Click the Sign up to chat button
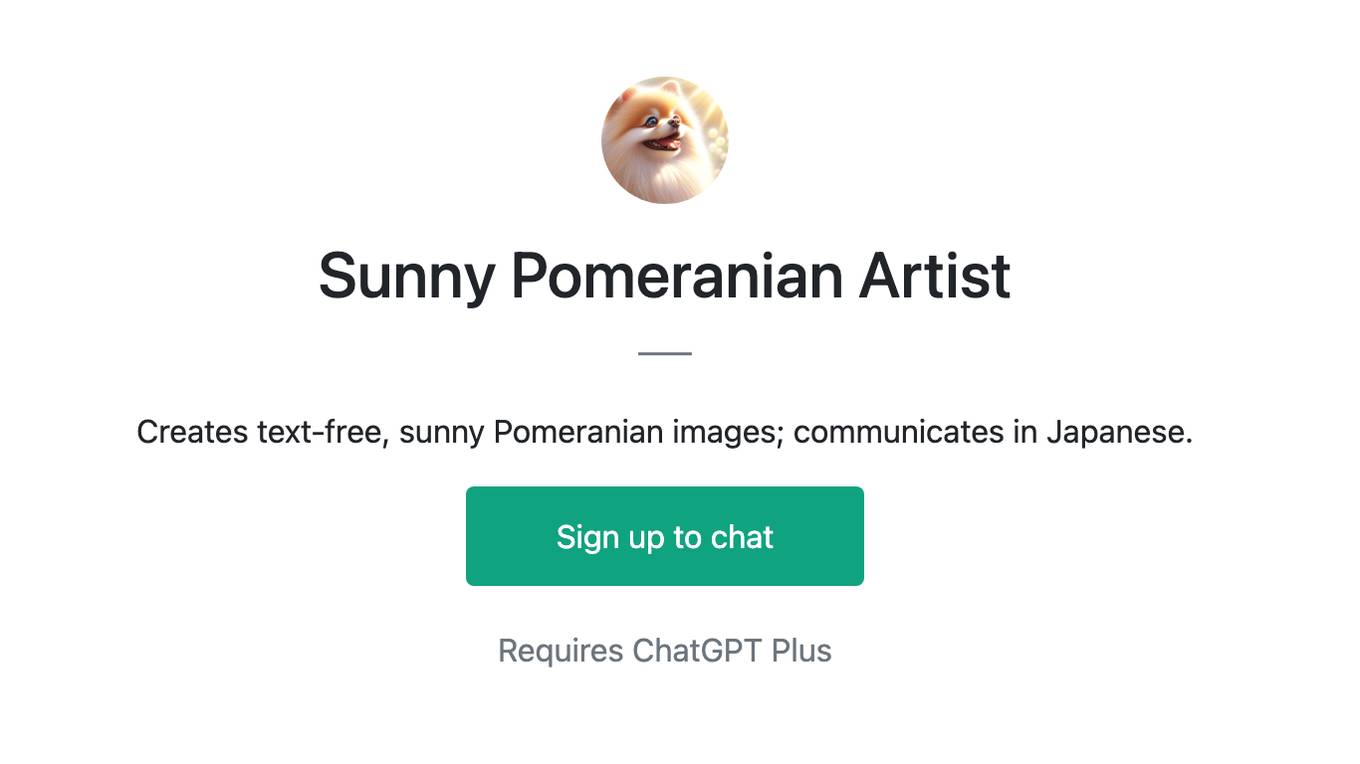The width and height of the screenshot is (1360, 764). pos(665,536)
